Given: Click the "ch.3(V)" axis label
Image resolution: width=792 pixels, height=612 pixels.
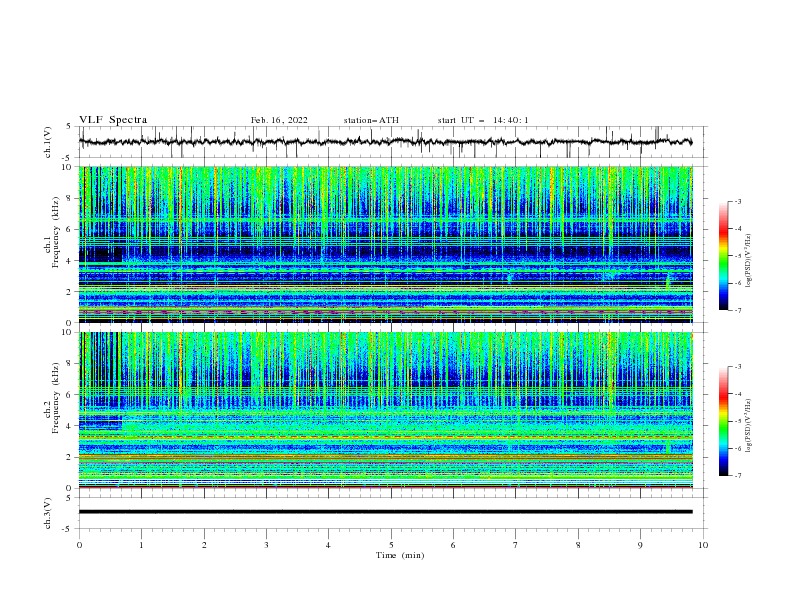Looking at the screenshot, I should 48,513.
